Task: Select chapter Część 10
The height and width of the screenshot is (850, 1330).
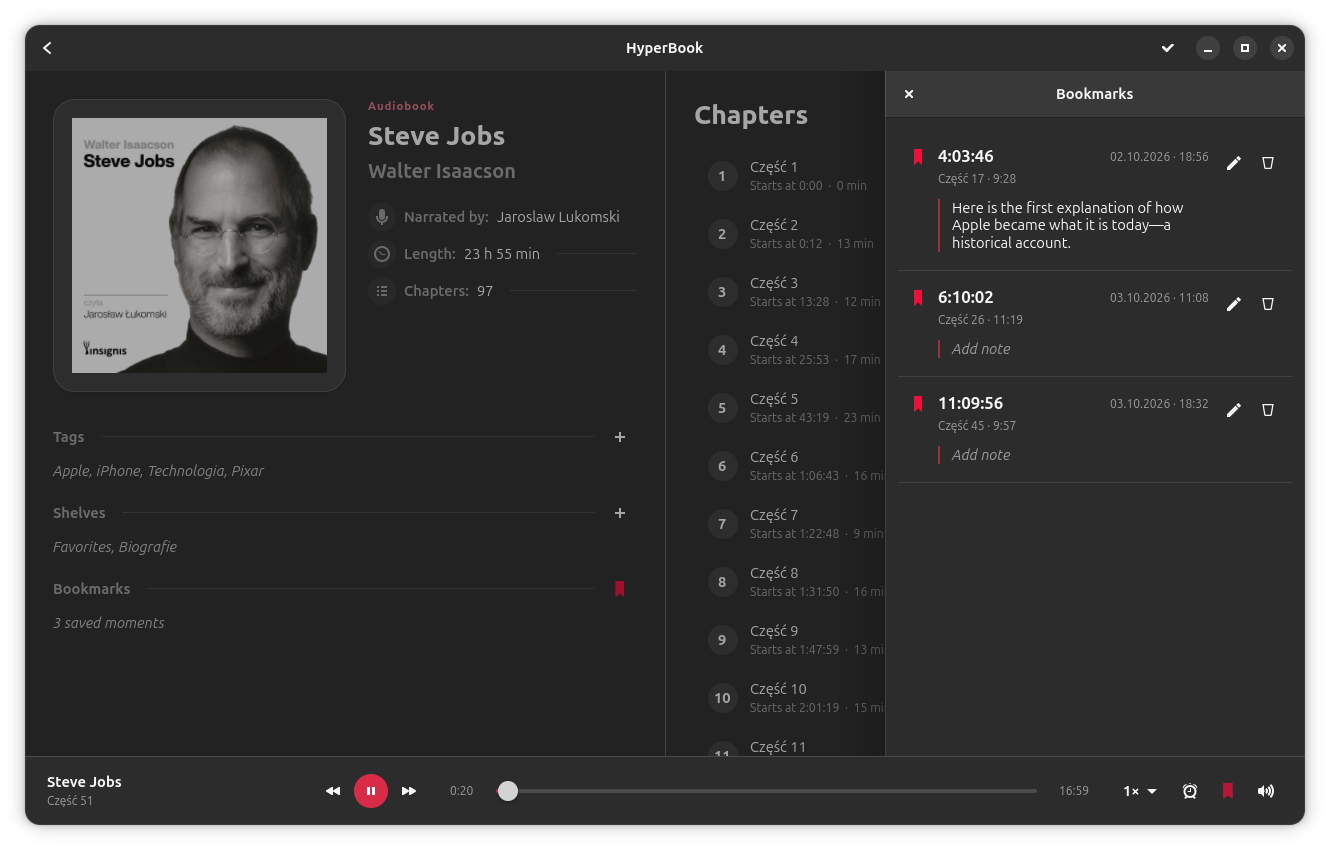Action: click(788, 698)
